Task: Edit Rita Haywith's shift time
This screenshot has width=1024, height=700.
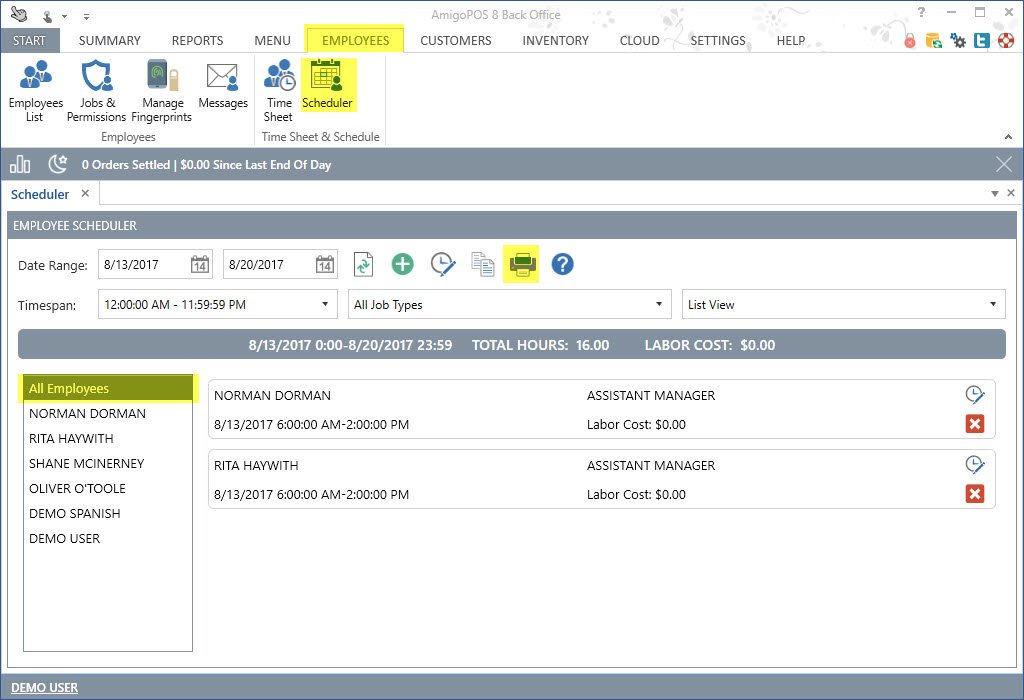Action: [975, 465]
